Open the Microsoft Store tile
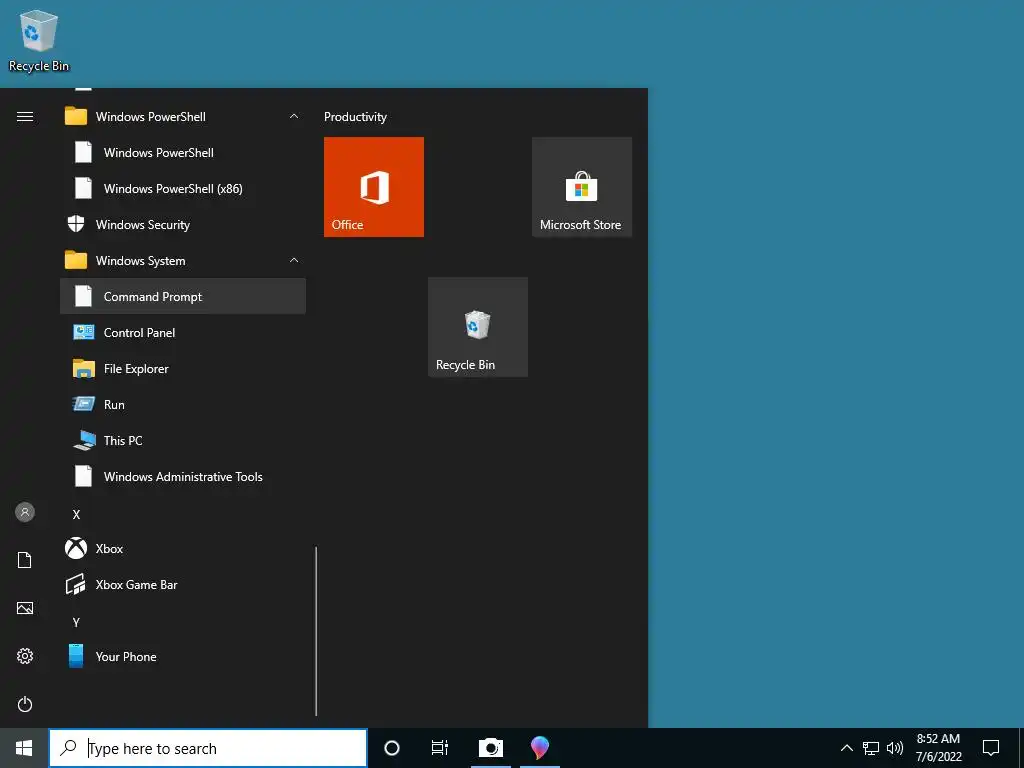The width and height of the screenshot is (1024, 768). tap(582, 187)
